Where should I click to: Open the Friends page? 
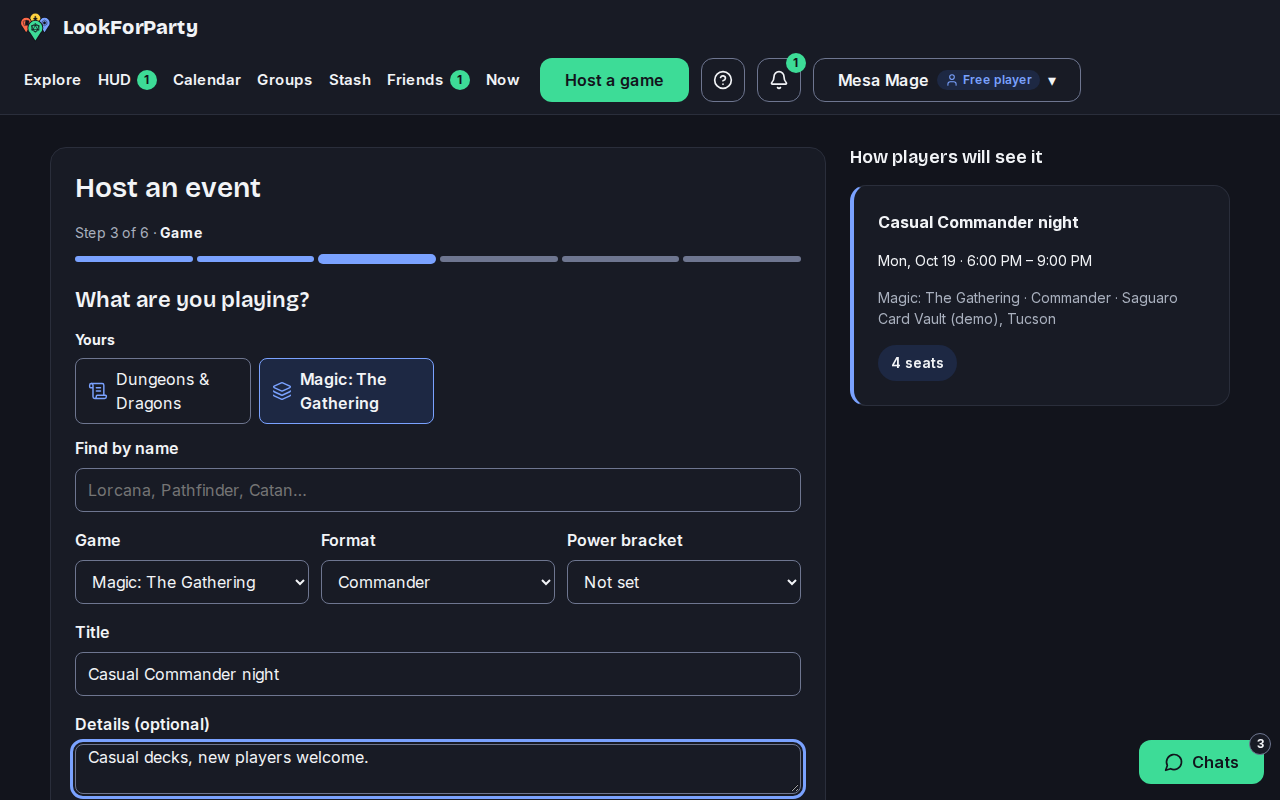point(428,80)
